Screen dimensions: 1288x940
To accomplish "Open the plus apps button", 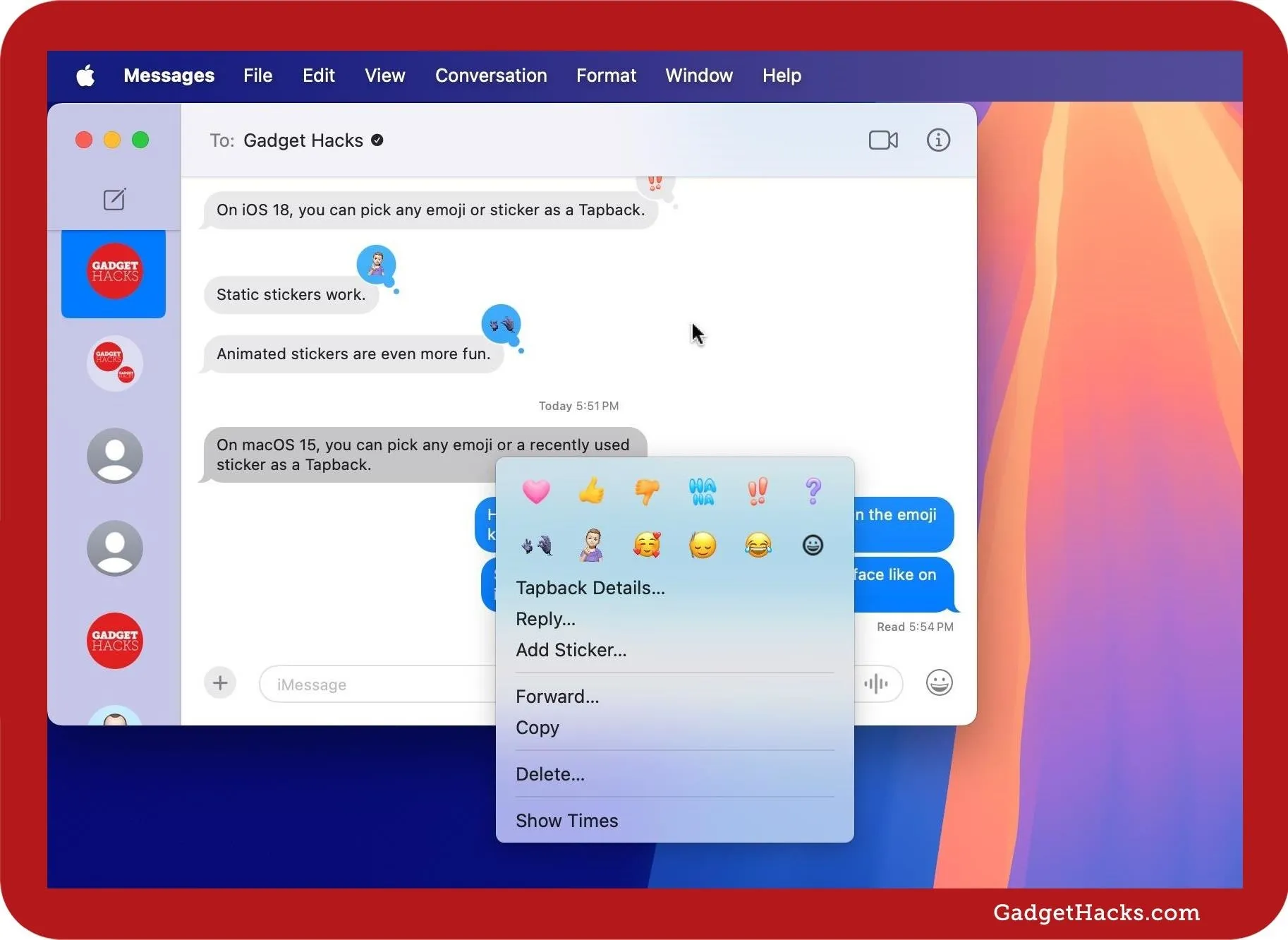I will click(x=220, y=683).
